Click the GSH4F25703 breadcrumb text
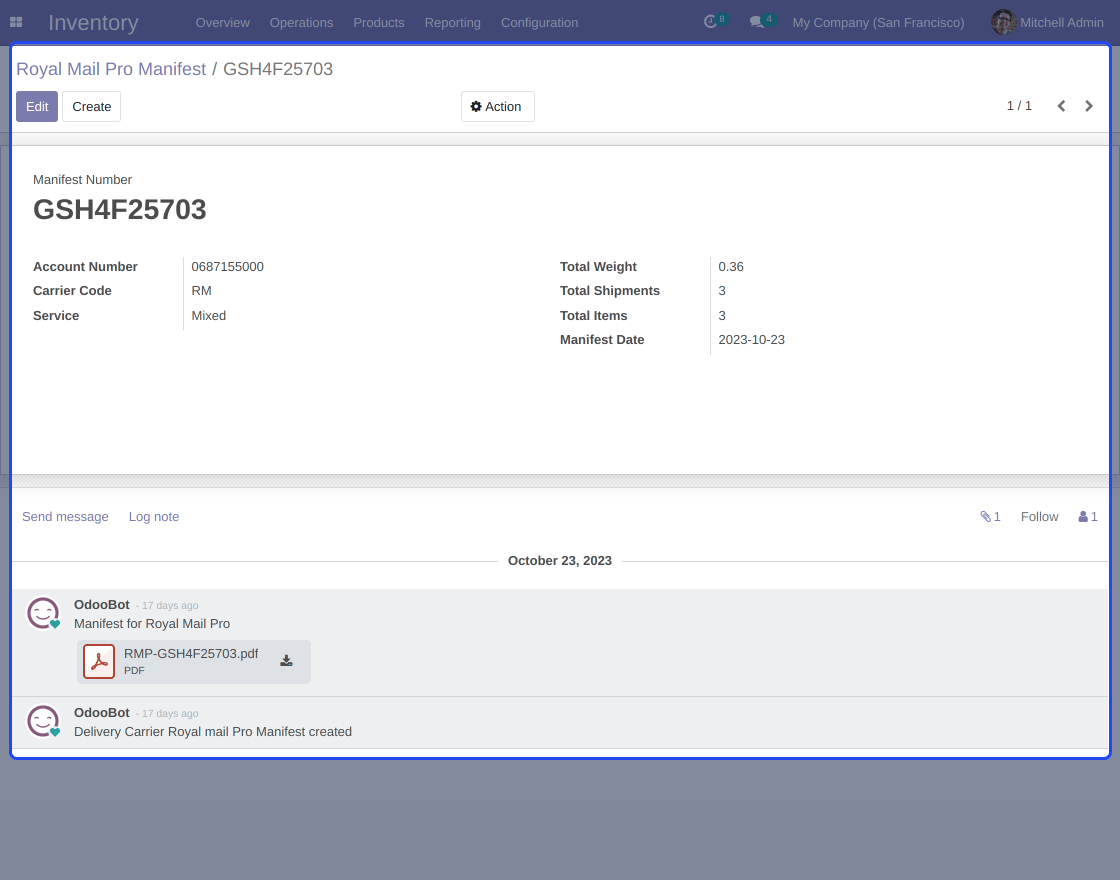This screenshot has height=880, width=1120. (278, 69)
